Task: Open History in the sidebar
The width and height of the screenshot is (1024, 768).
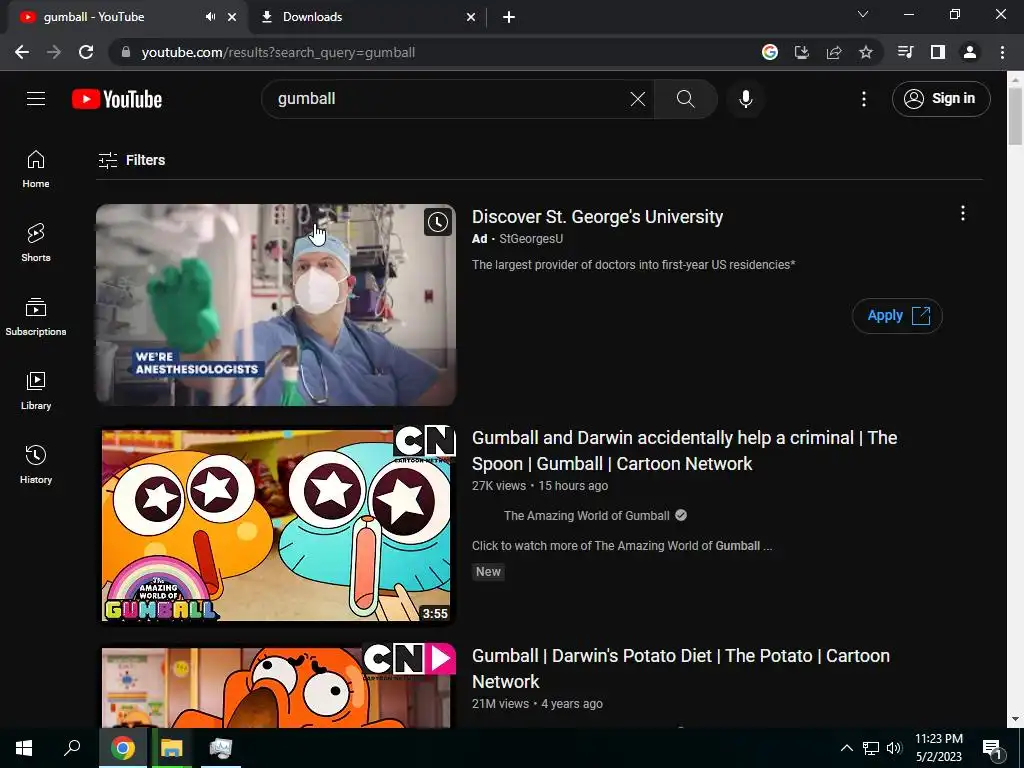Action: click(36, 464)
